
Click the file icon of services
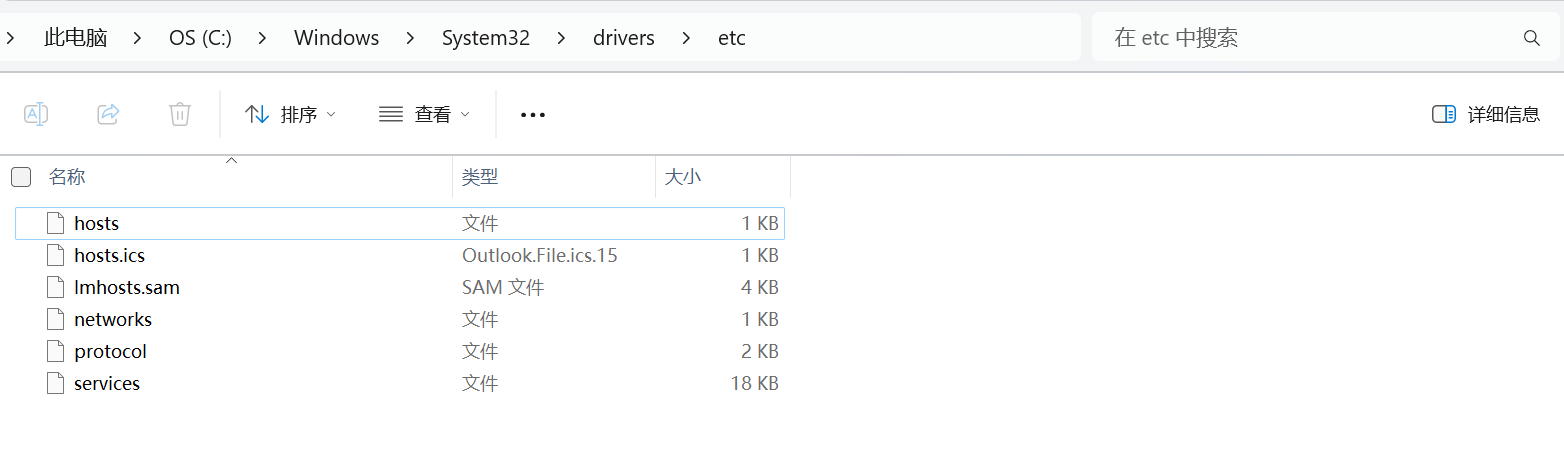point(56,383)
